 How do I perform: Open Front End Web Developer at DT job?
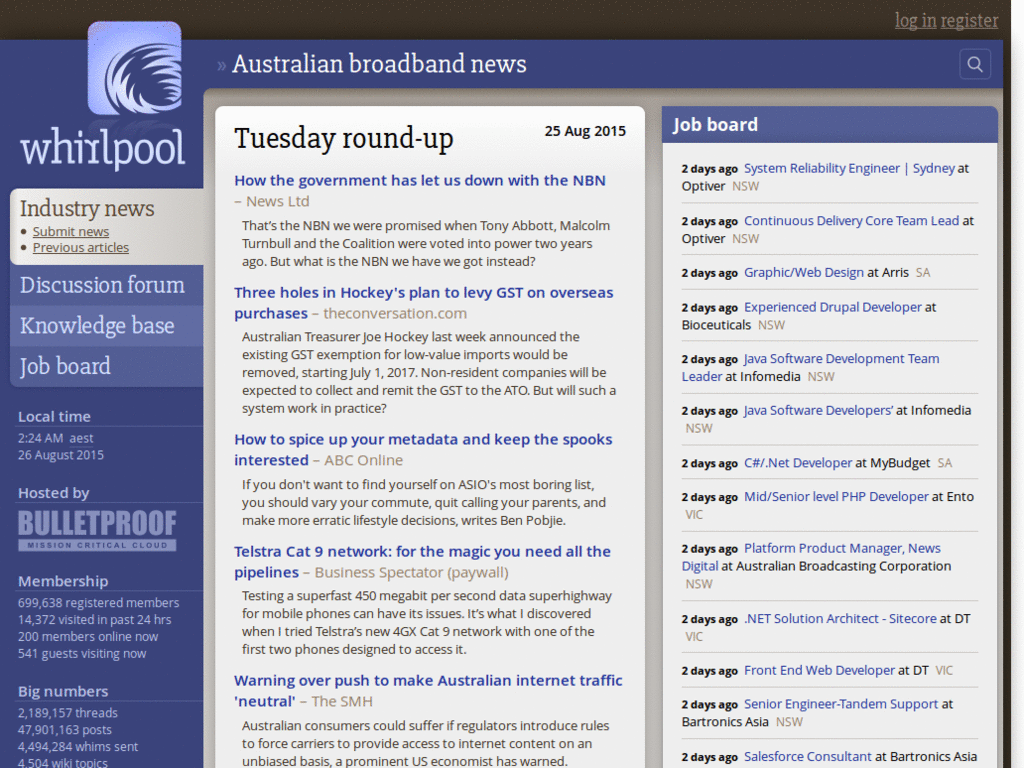click(819, 670)
